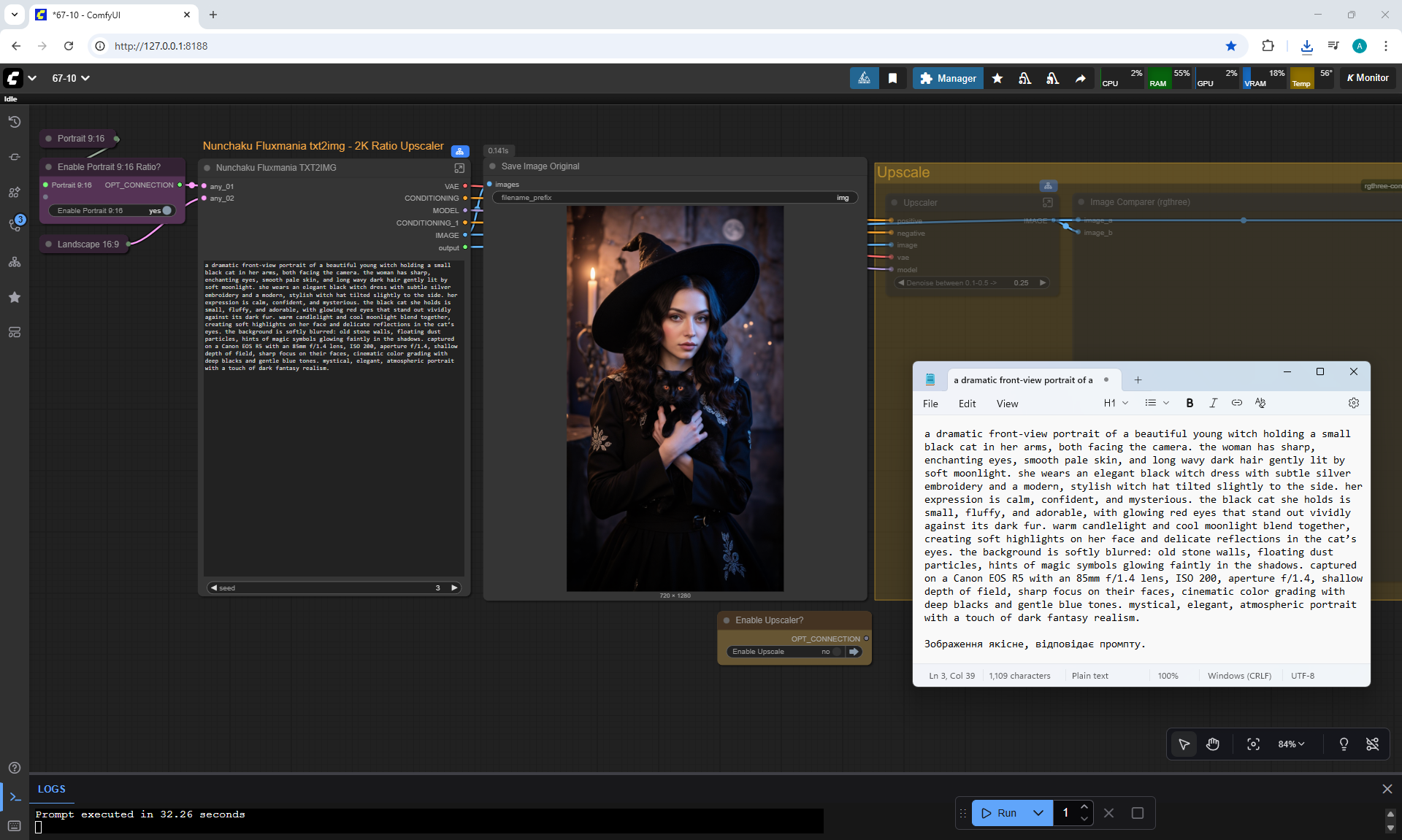This screenshot has height=840, width=1402.
Task: Select the hand pan tool
Action: [x=1213, y=744]
